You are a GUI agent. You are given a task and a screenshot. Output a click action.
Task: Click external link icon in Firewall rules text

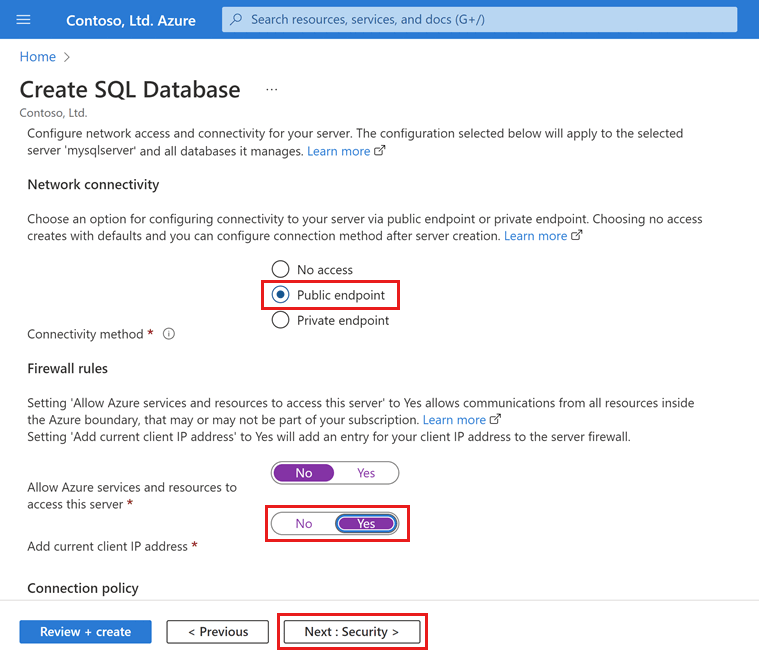[x=495, y=420]
